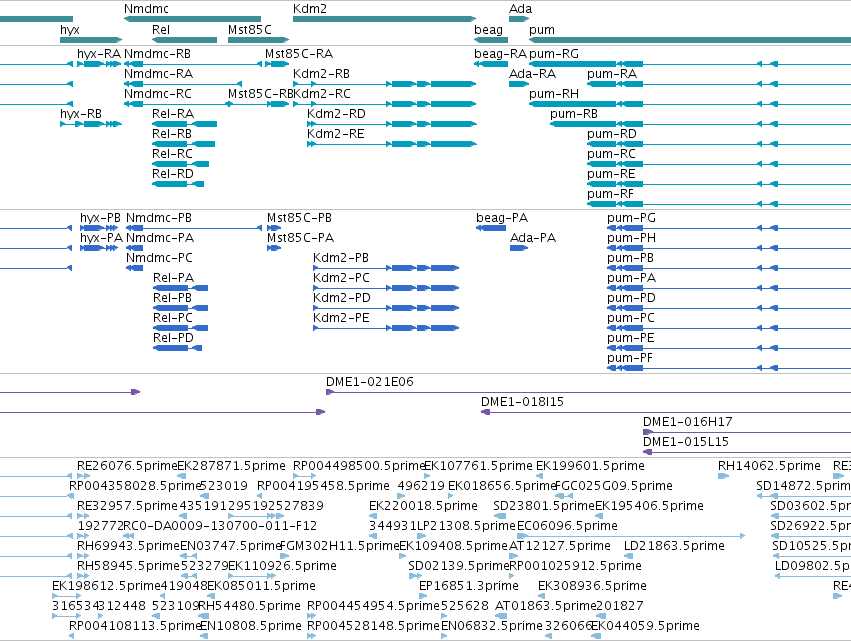Select the Rel gene feature

click(185, 40)
